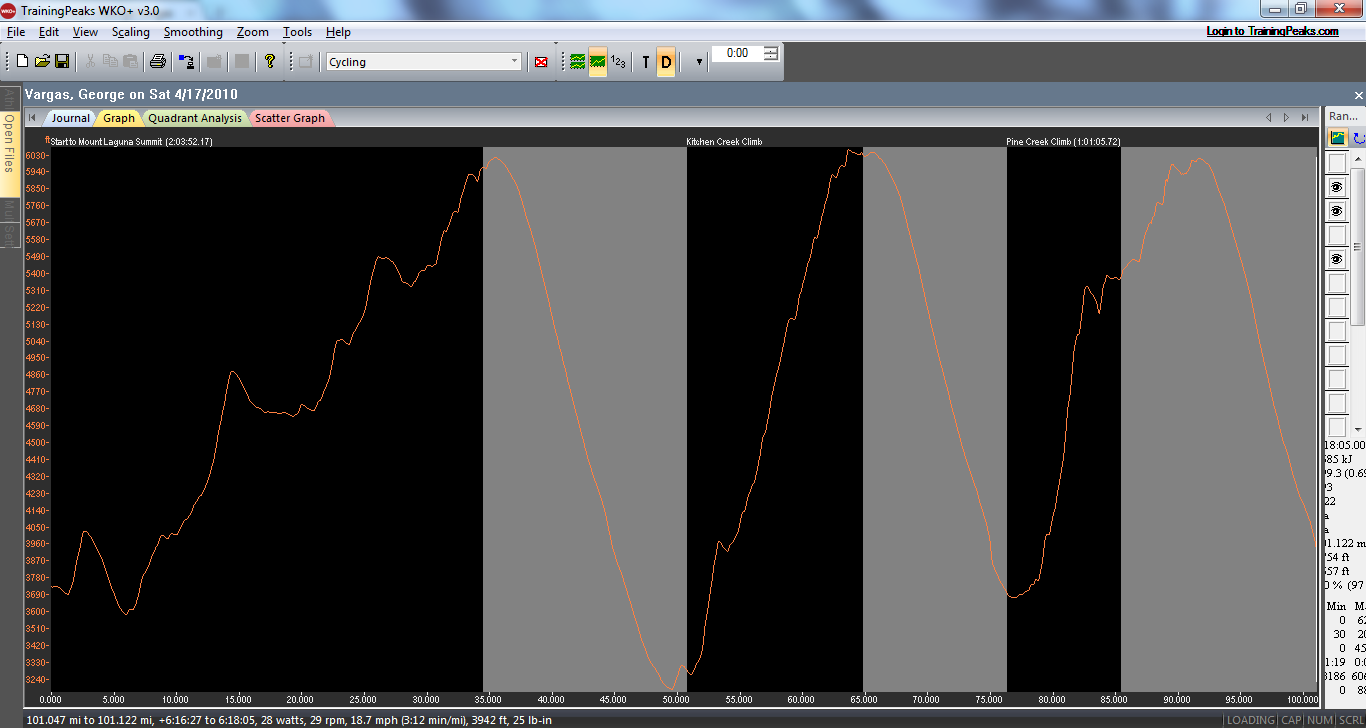Open the Smoothing menu

(193, 32)
